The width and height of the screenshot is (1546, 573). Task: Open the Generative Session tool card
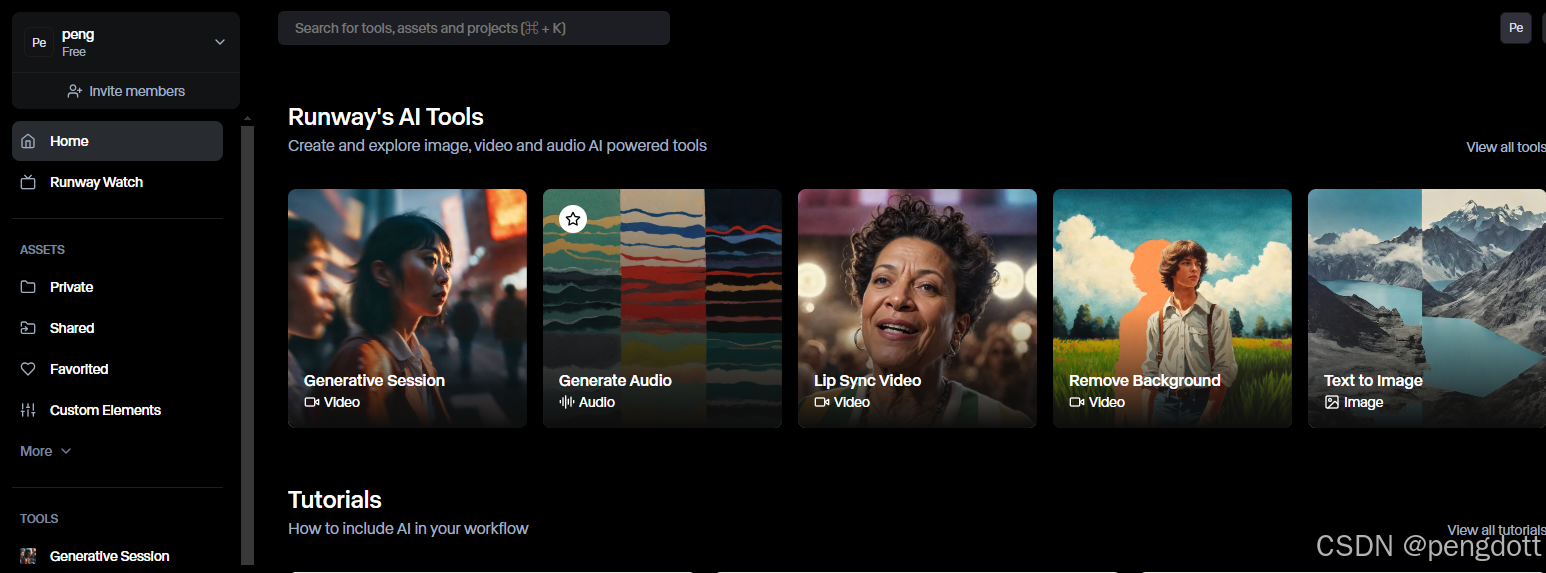tap(407, 308)
